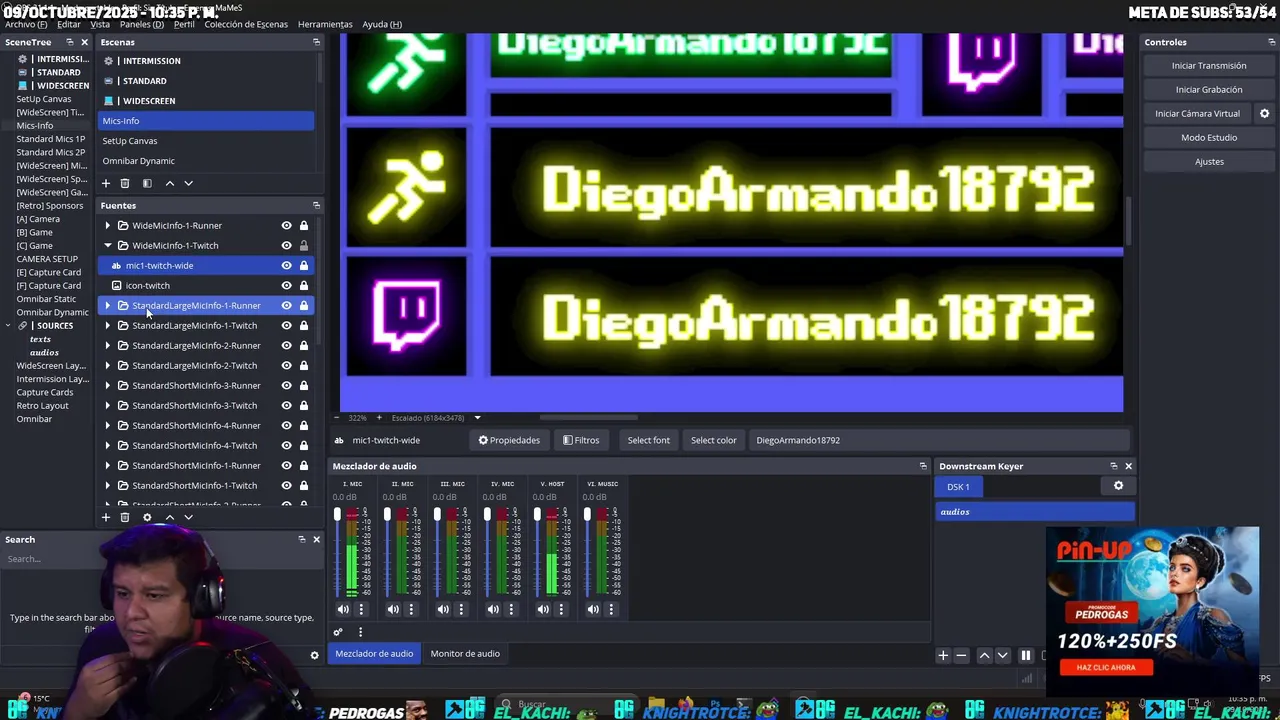Move selected scene down
Screen dimensions: 1280x720
pyautogui.click(x=188, y=183)
